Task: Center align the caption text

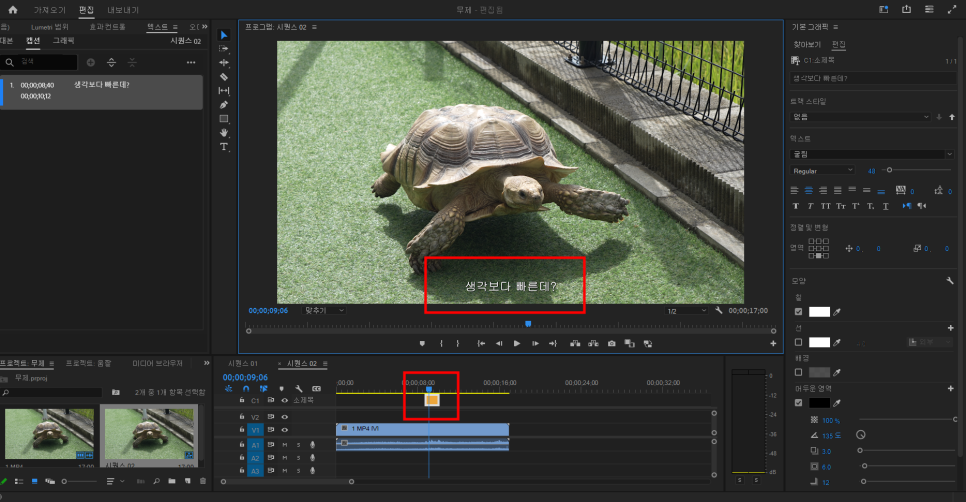Action: [x=809, y=190]
